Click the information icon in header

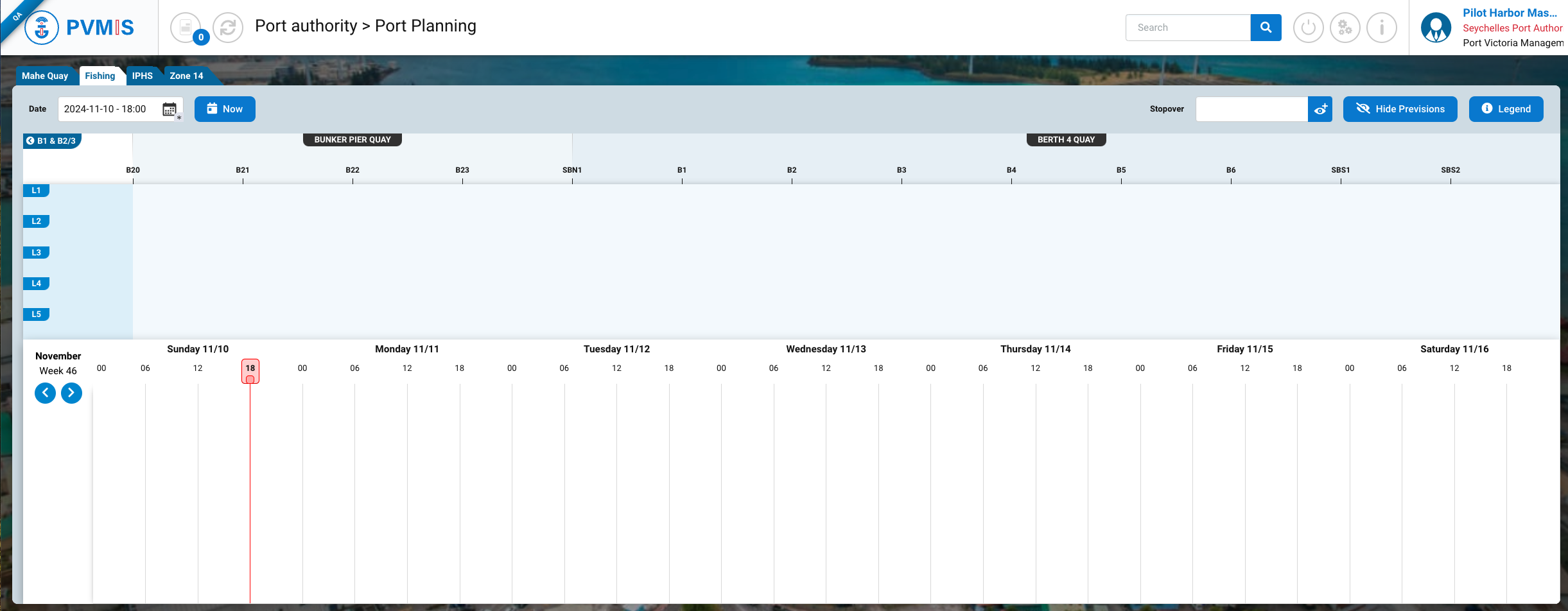pyautogui.click(x=1381, y=28)
